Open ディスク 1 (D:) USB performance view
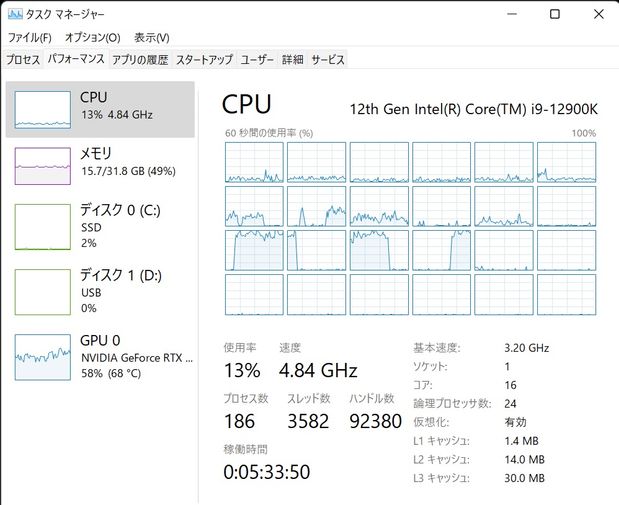Screen dimensions: 619x505 (x=100, y=291)
